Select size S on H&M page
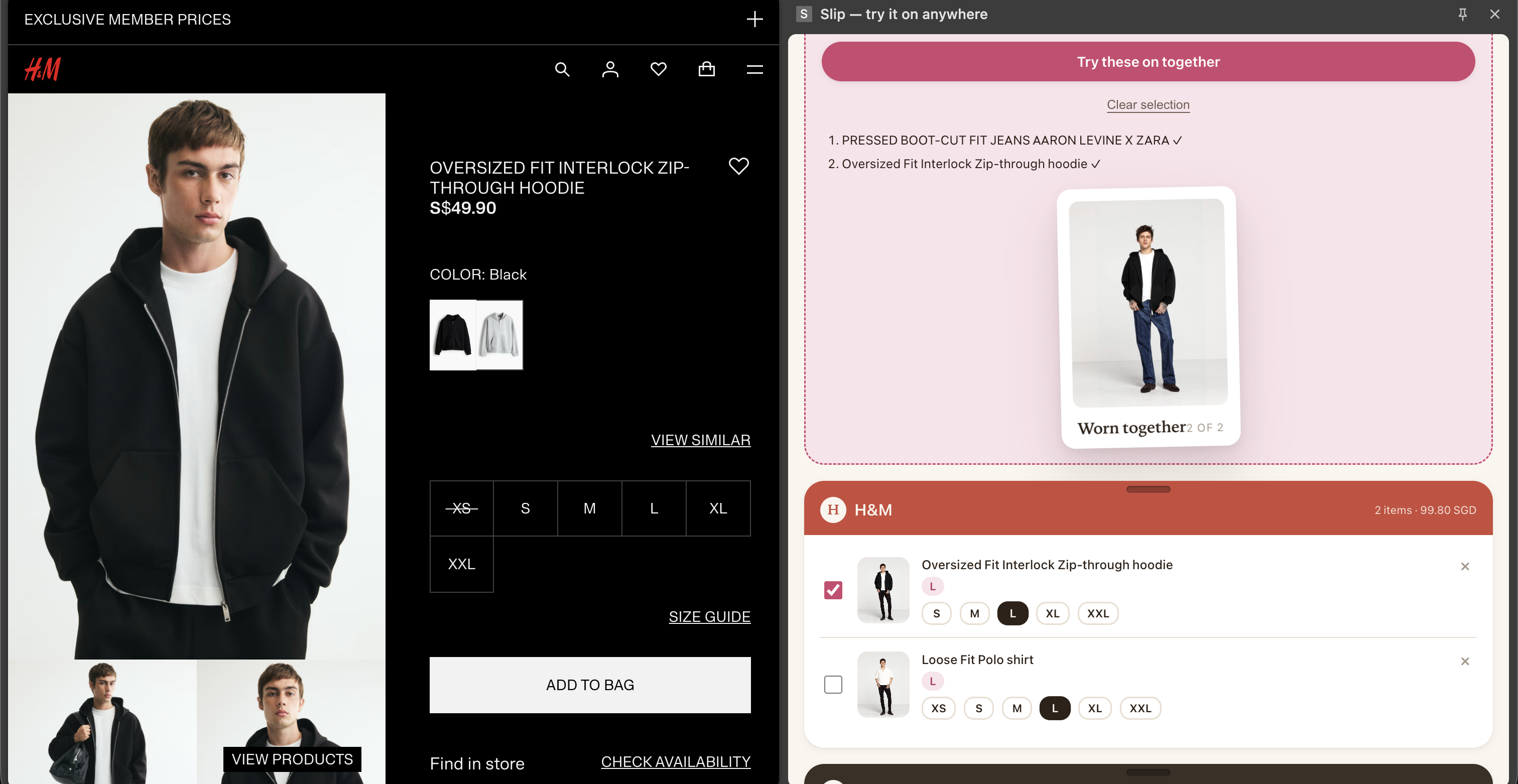Viewport: 1518px width, 784px height. click(525, 508)
